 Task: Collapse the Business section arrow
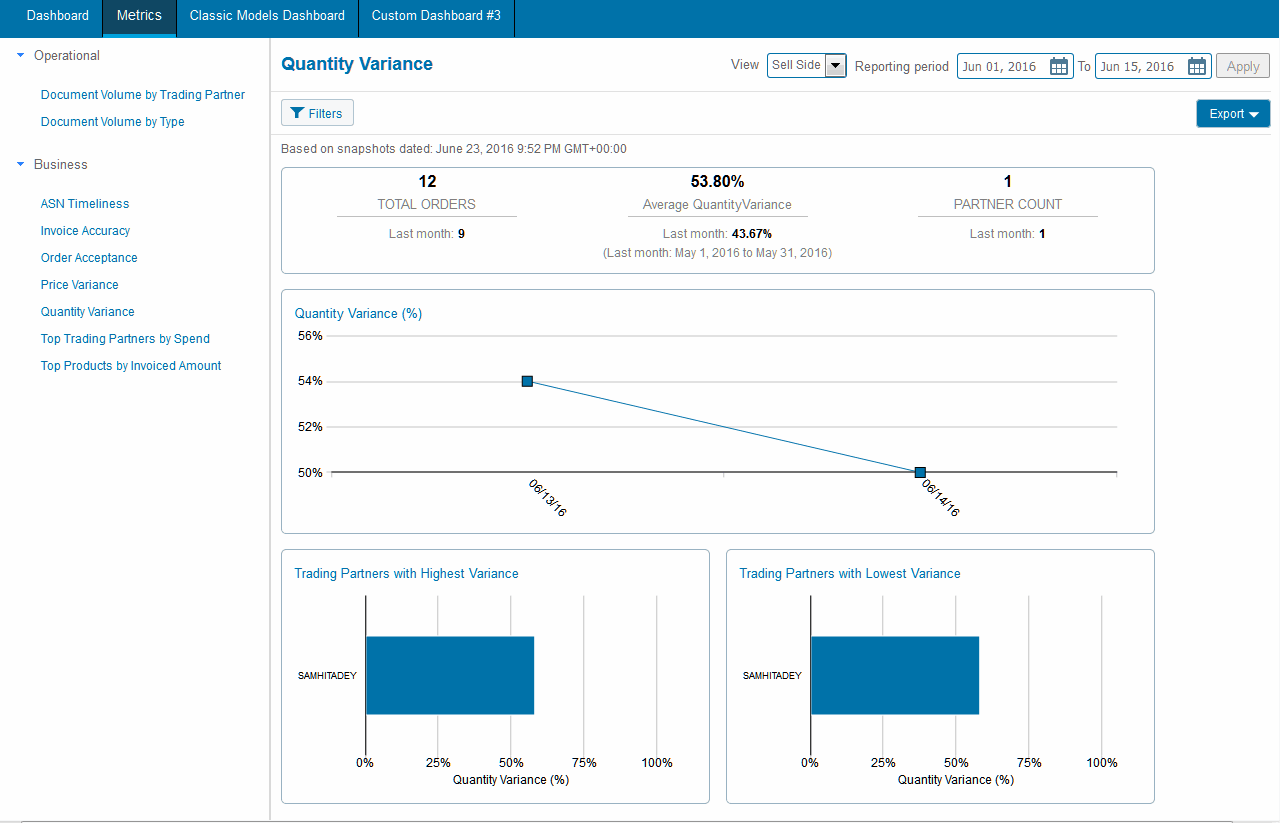(21, 165)
